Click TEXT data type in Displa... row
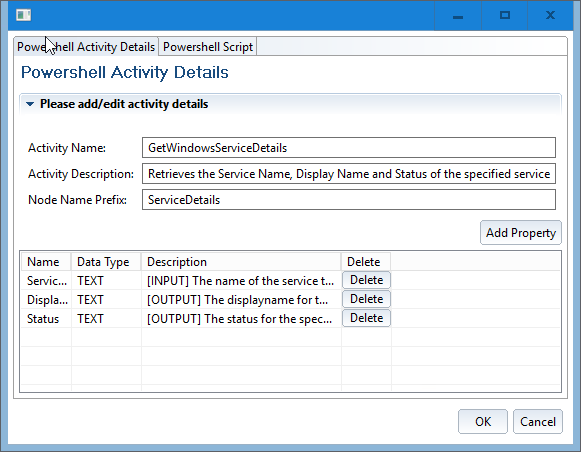Image resolution: width=581 pixels, height=452 pixels. [x=106, y=300]
